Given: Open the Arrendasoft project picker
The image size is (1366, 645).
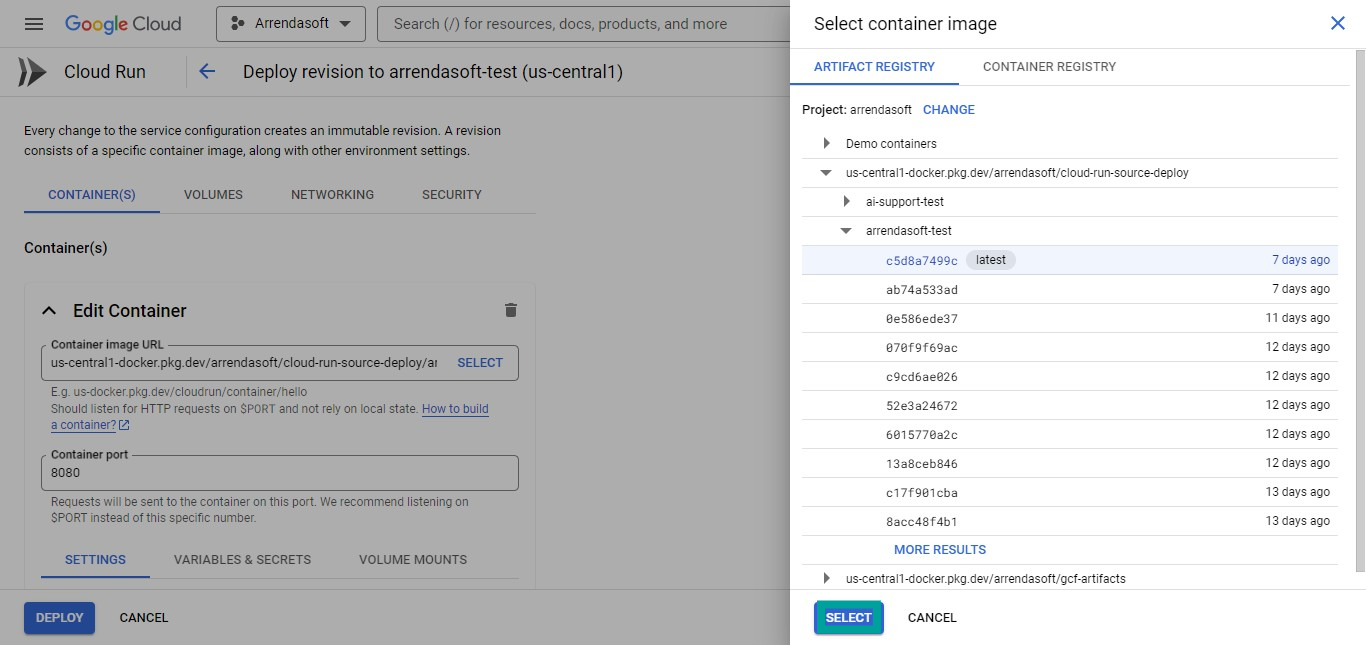Looking at the screenshot, I should [x=291, y=24].
